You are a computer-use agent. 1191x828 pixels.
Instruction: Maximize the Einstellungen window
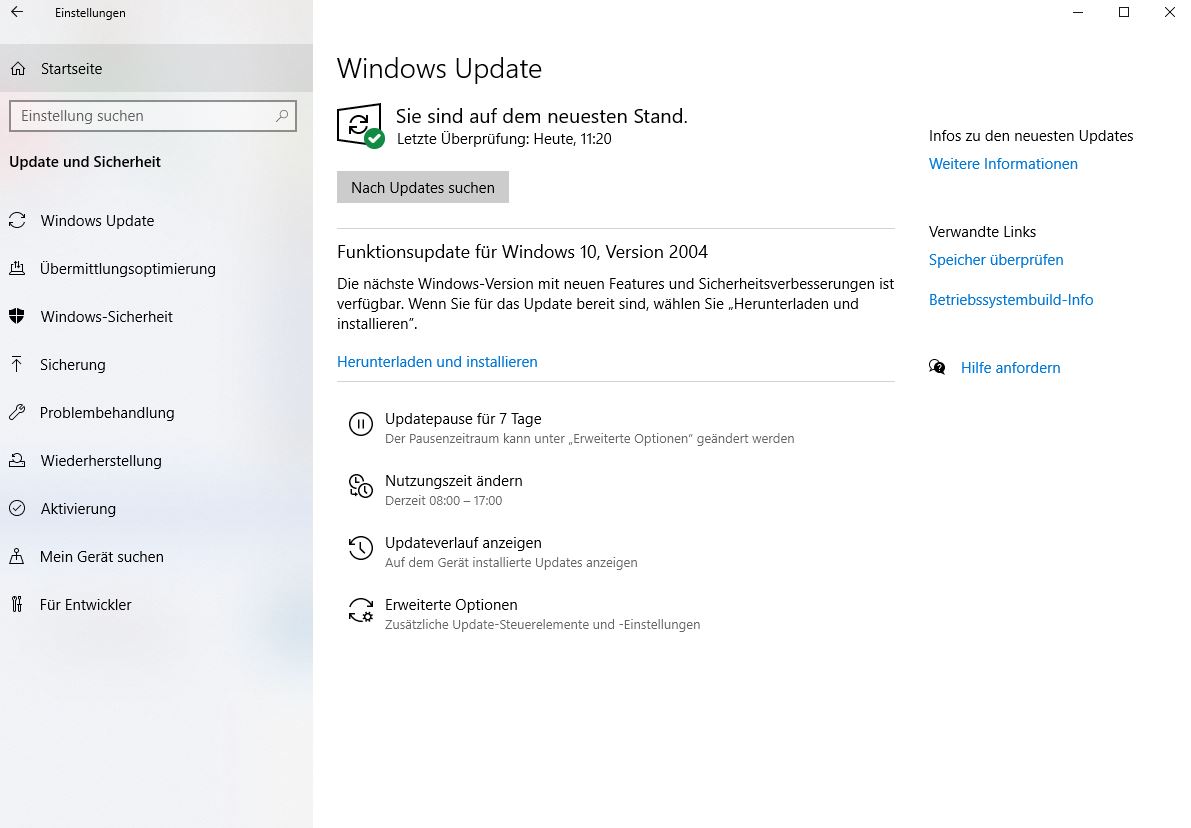[1124, 12]
